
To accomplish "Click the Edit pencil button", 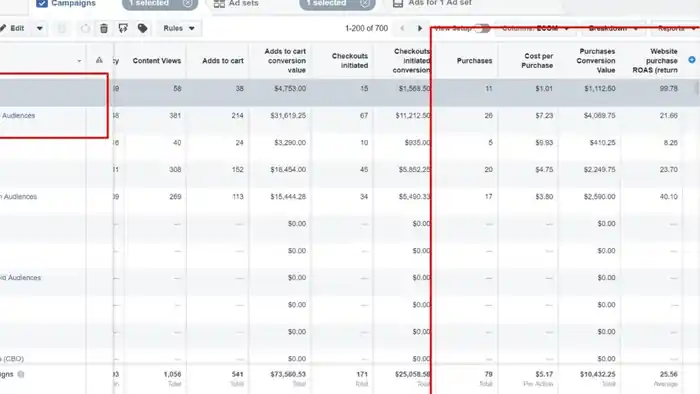I will pyautogui.click(x=12, y=28).
